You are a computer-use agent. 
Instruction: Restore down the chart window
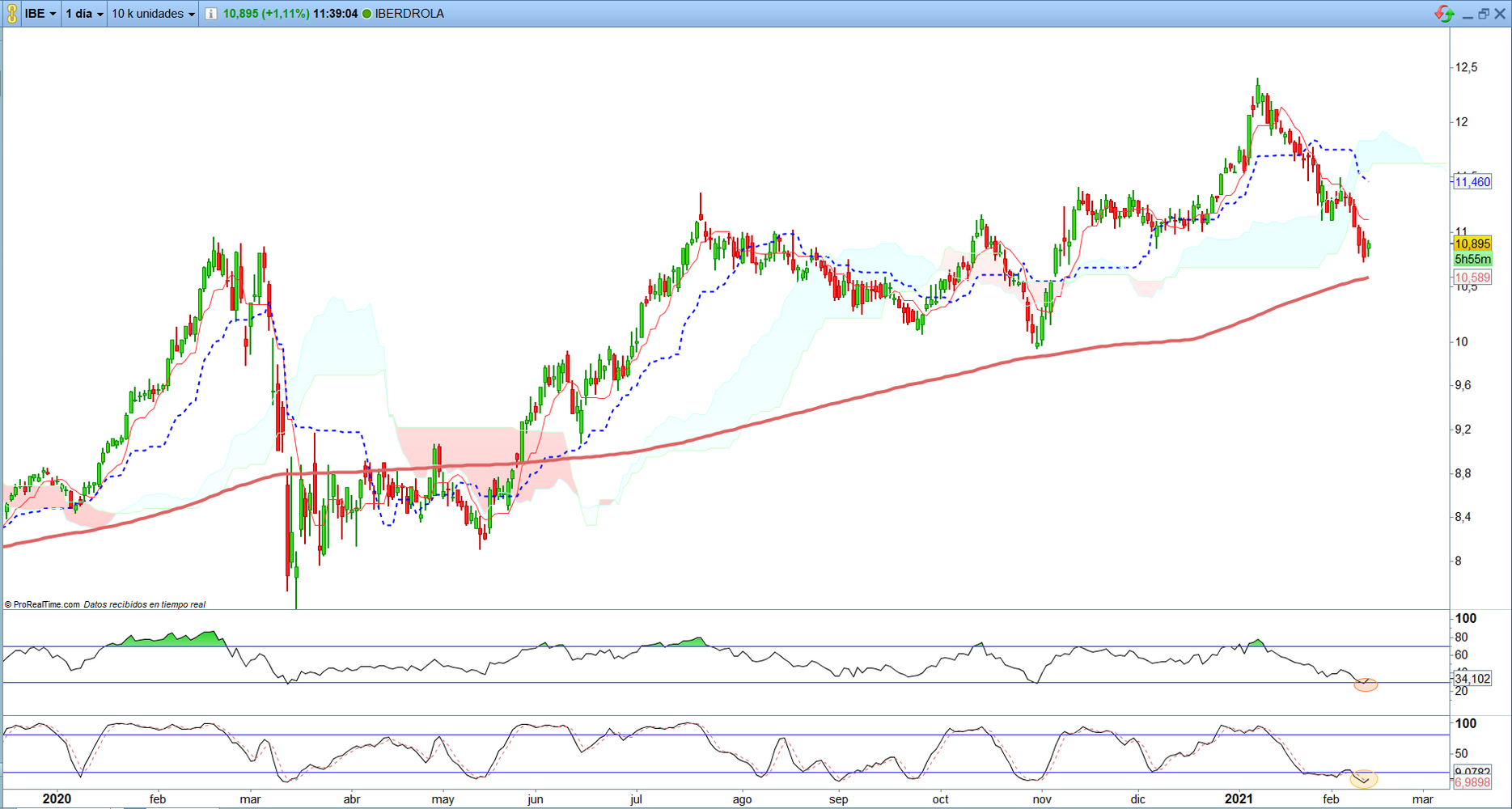click(x=1484, y=14)
